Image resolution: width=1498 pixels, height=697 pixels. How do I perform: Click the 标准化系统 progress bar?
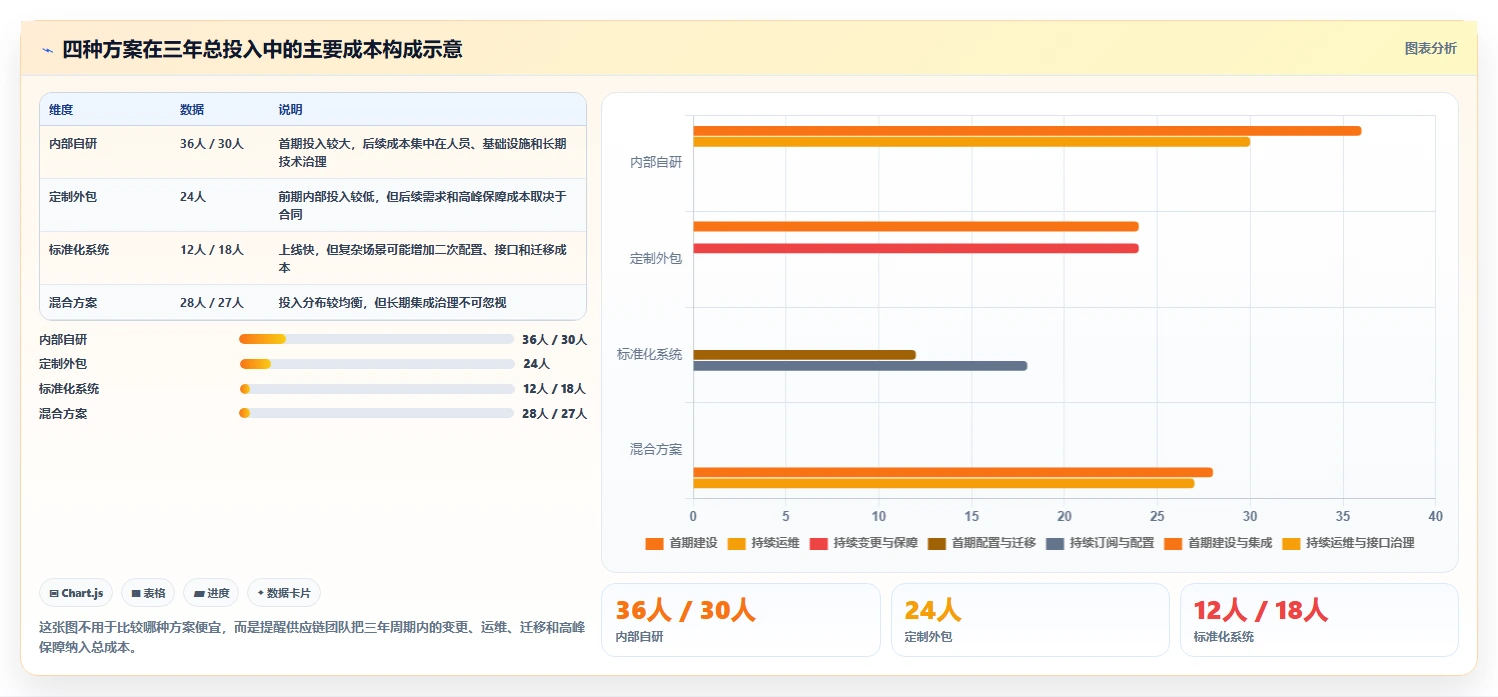[x=376, y=389]
